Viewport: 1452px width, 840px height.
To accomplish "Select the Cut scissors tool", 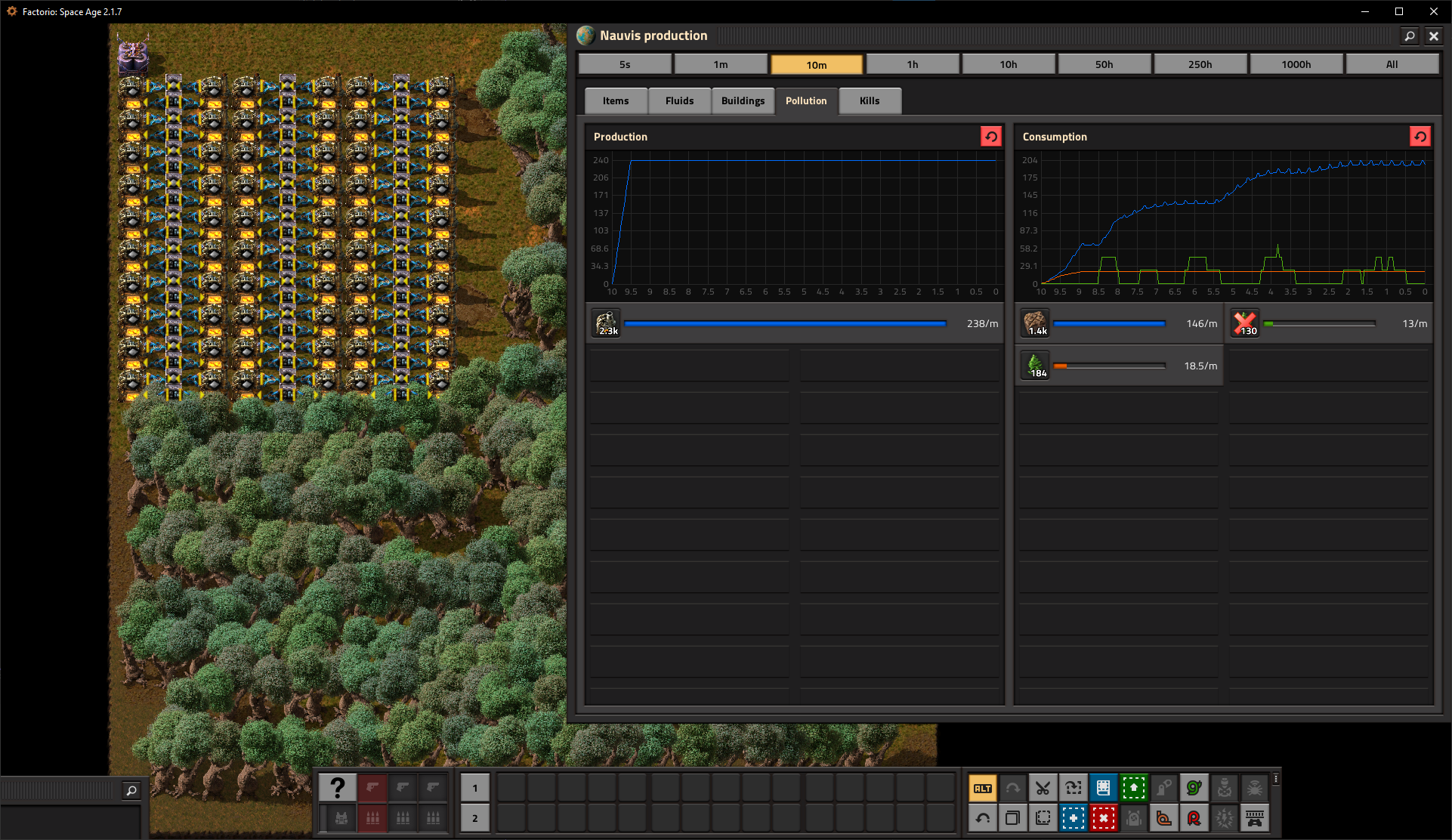I will click(x=1043, y=788).
